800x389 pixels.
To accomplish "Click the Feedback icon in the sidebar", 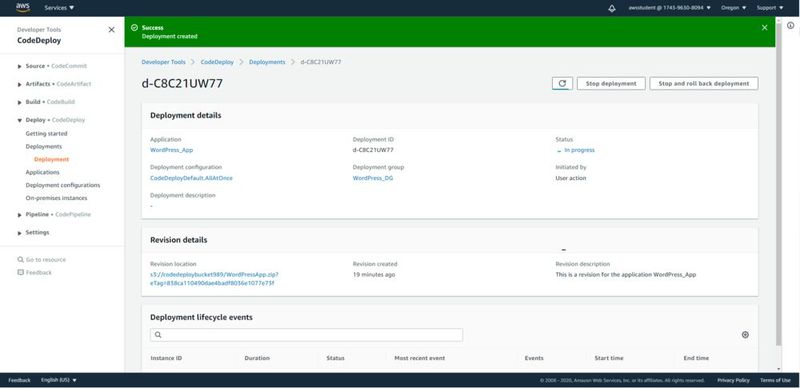I will (20, 273).
